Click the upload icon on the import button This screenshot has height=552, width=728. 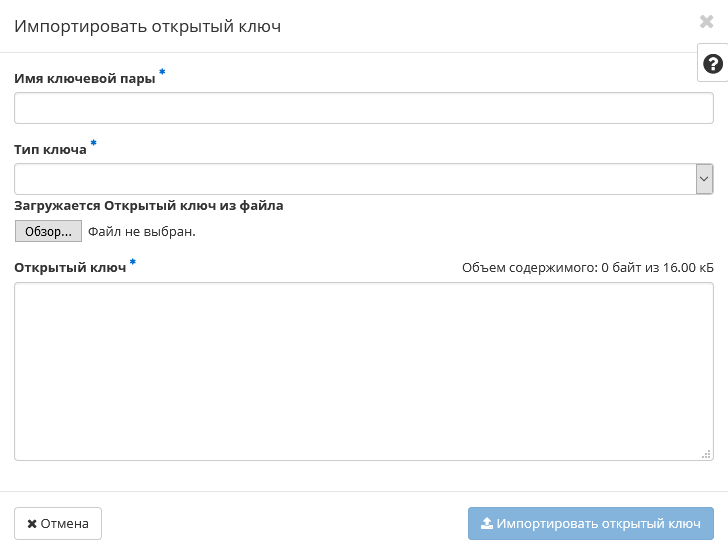pyautogui.click(x=487, y=523)
